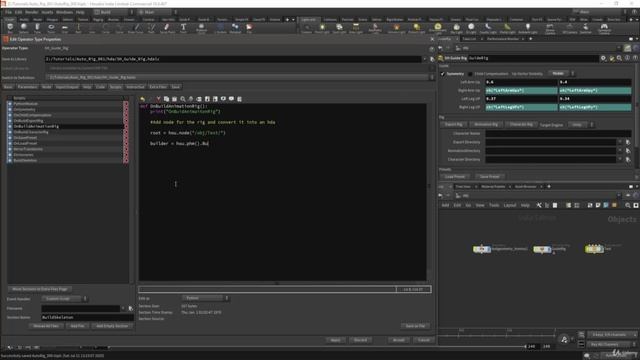Switch to the Extra Files tab

click(158, 87)
